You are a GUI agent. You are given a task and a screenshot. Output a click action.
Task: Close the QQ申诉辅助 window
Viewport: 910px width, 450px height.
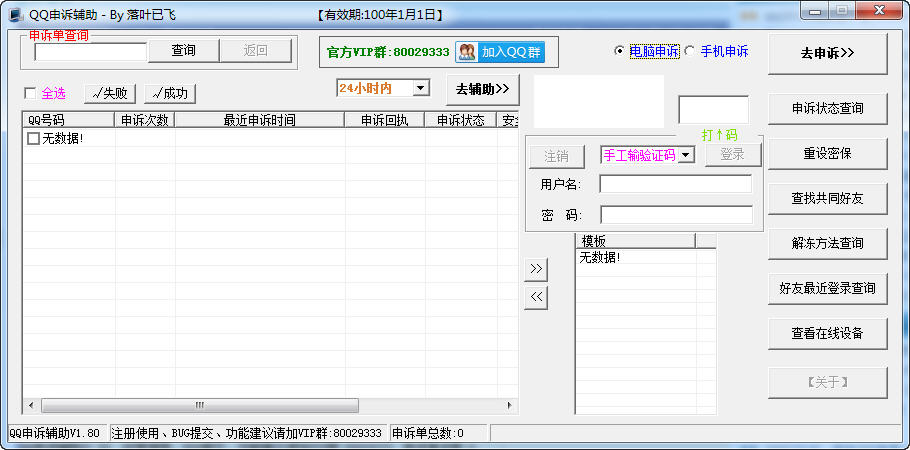tap(879, 11)
